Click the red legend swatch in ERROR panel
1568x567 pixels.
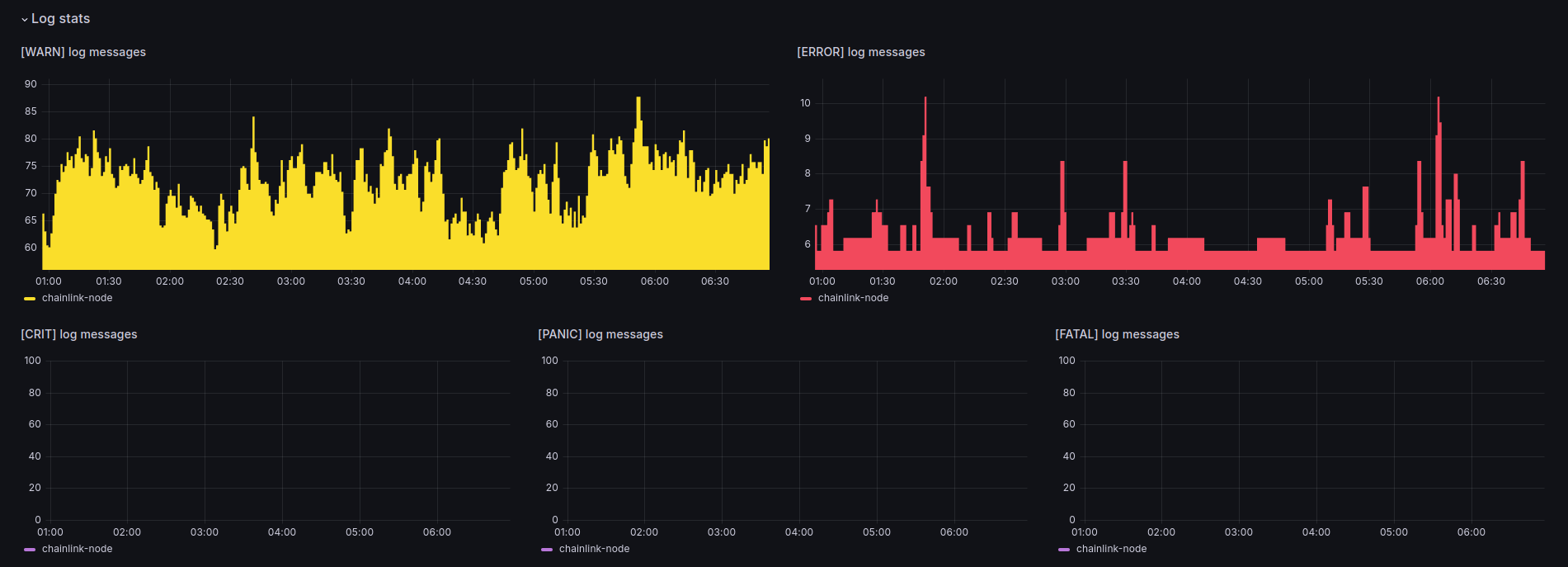(x=806, y=299)
